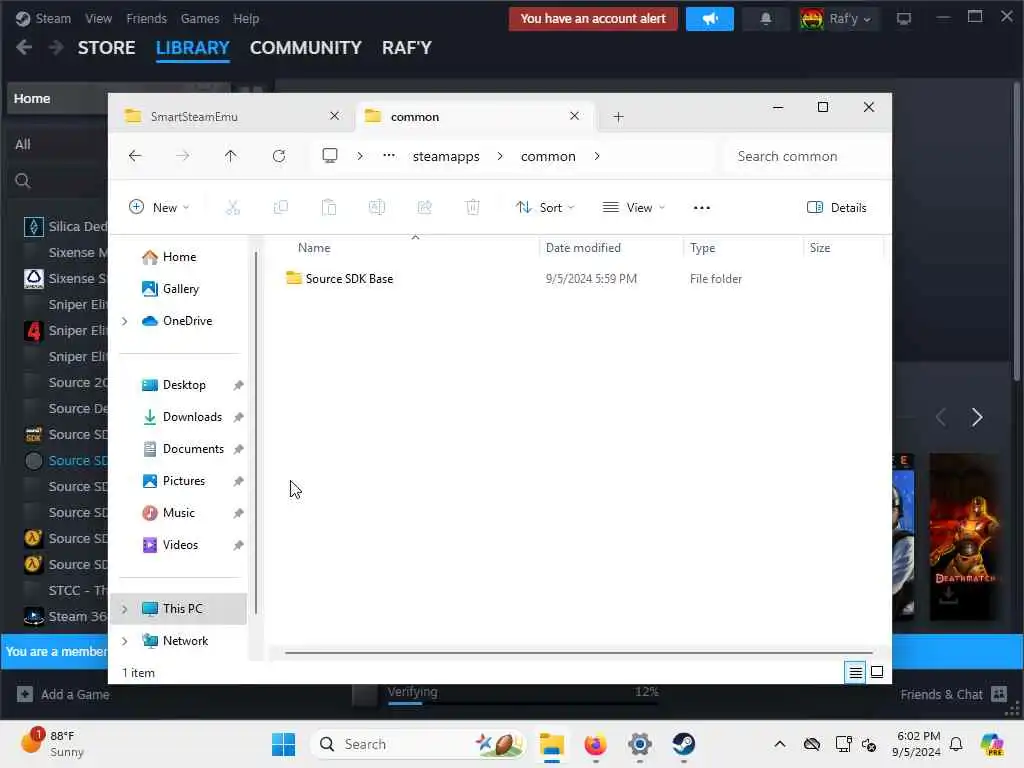Image resolution: width=1024 pixels, height=768 pixels.
Task: Click next arrow on Steam shelf
Action: (x=976, y=417)
